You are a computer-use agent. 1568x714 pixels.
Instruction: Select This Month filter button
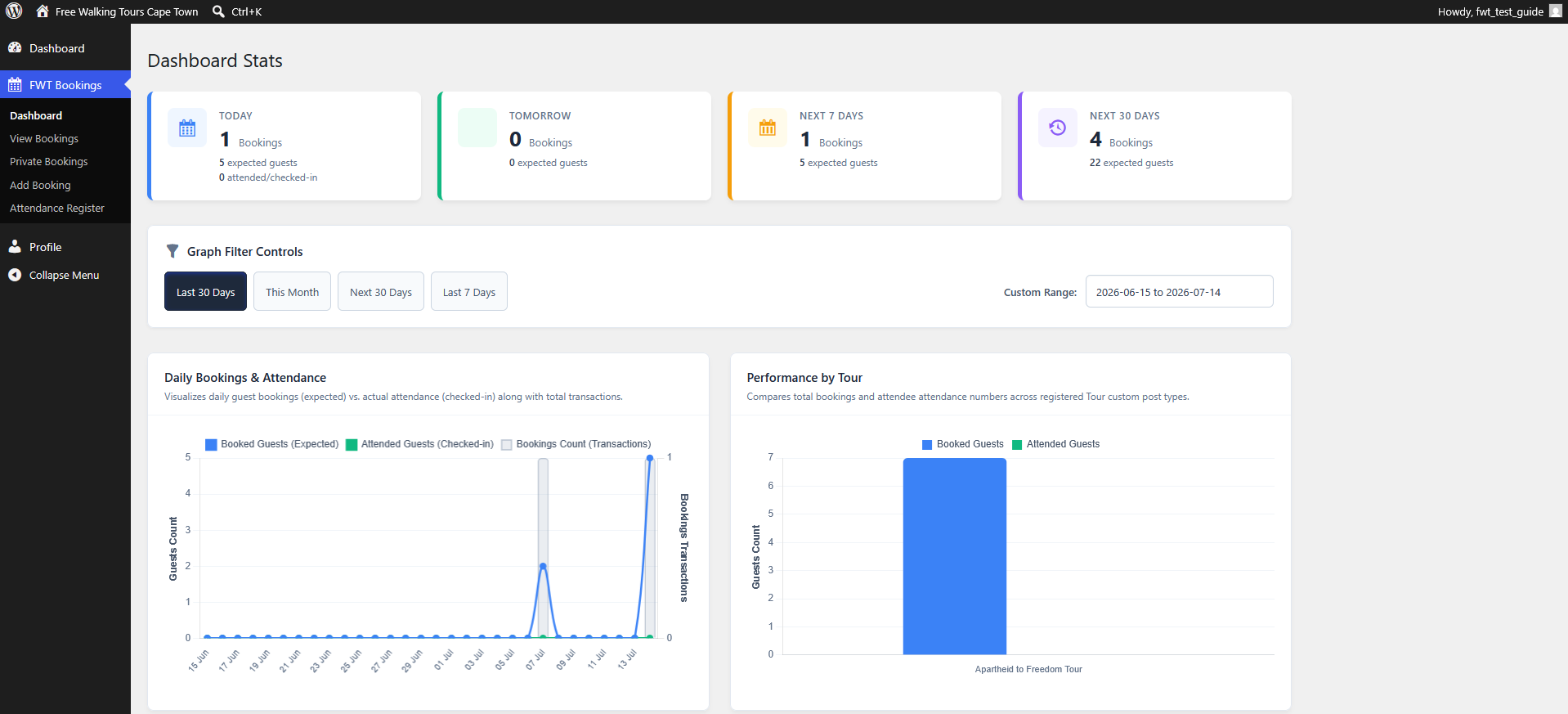(x=292, y=291)
